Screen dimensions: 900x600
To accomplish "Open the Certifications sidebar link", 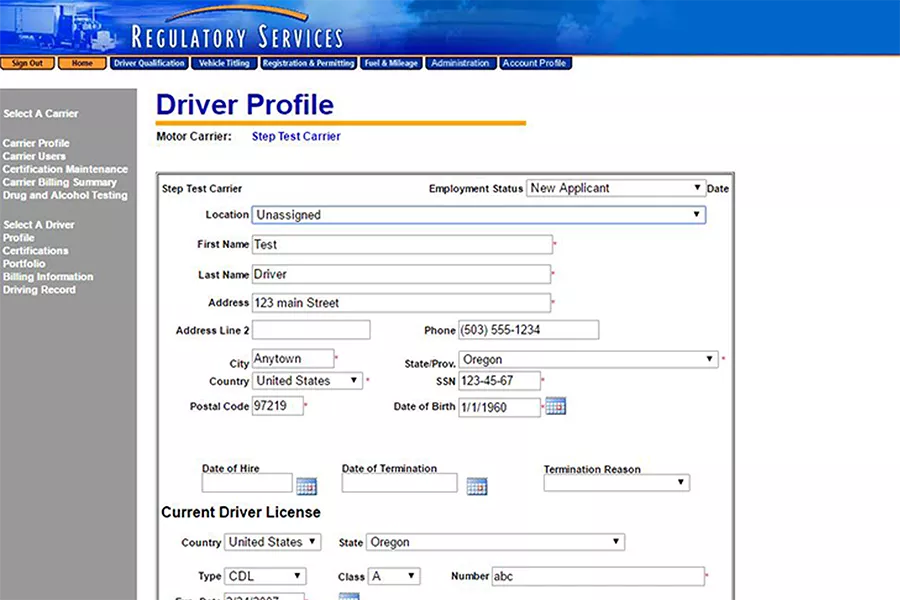I will pos(36,251).
